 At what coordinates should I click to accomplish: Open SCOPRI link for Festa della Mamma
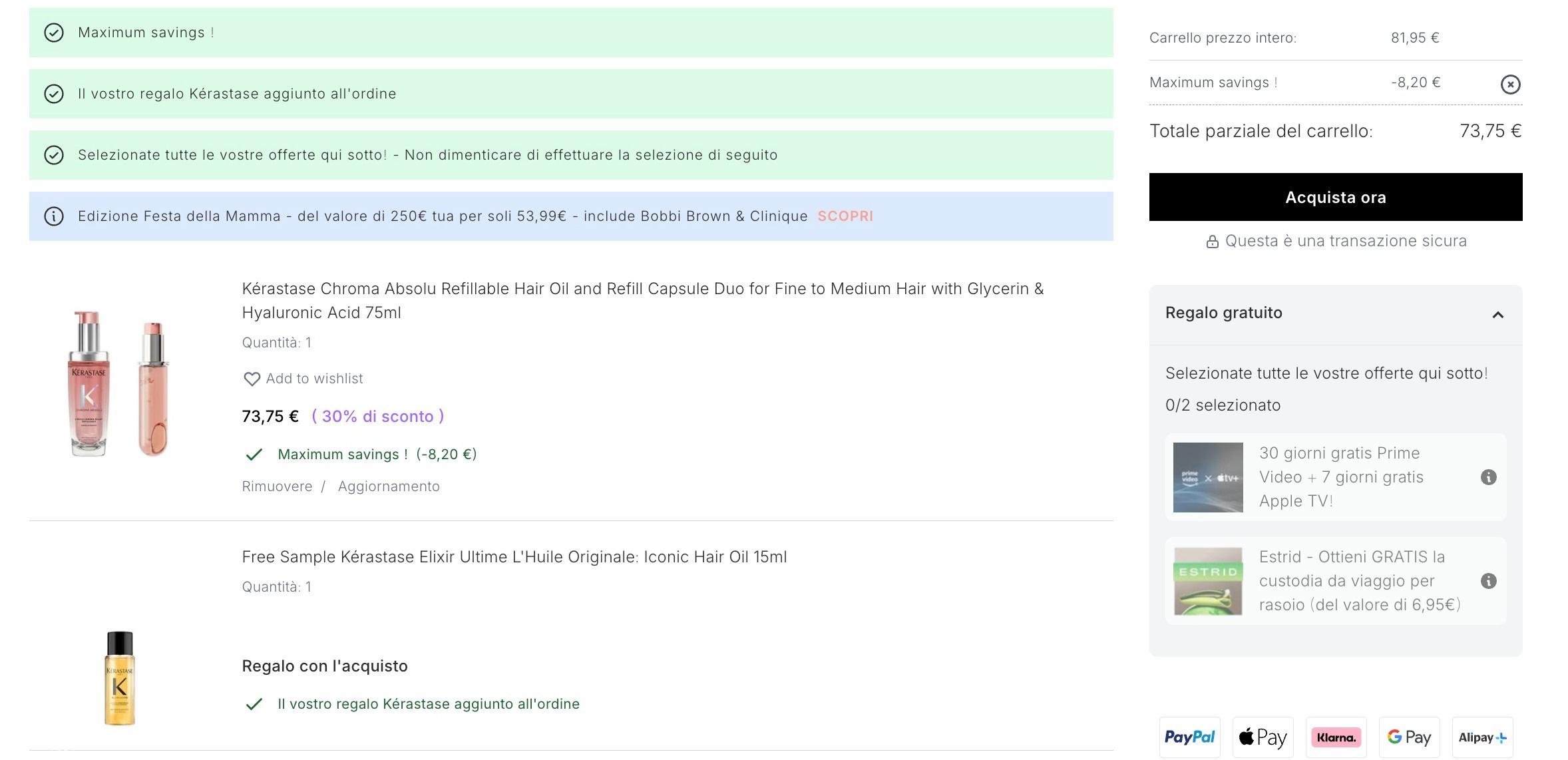coord(845,216)
